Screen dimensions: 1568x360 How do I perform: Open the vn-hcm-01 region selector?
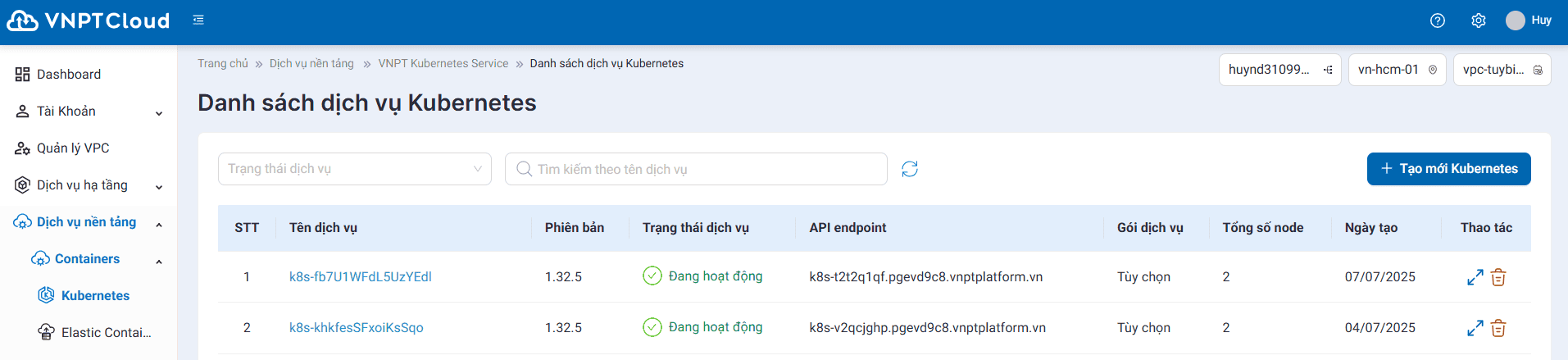pyautogui.click(x=1397, y=70)
